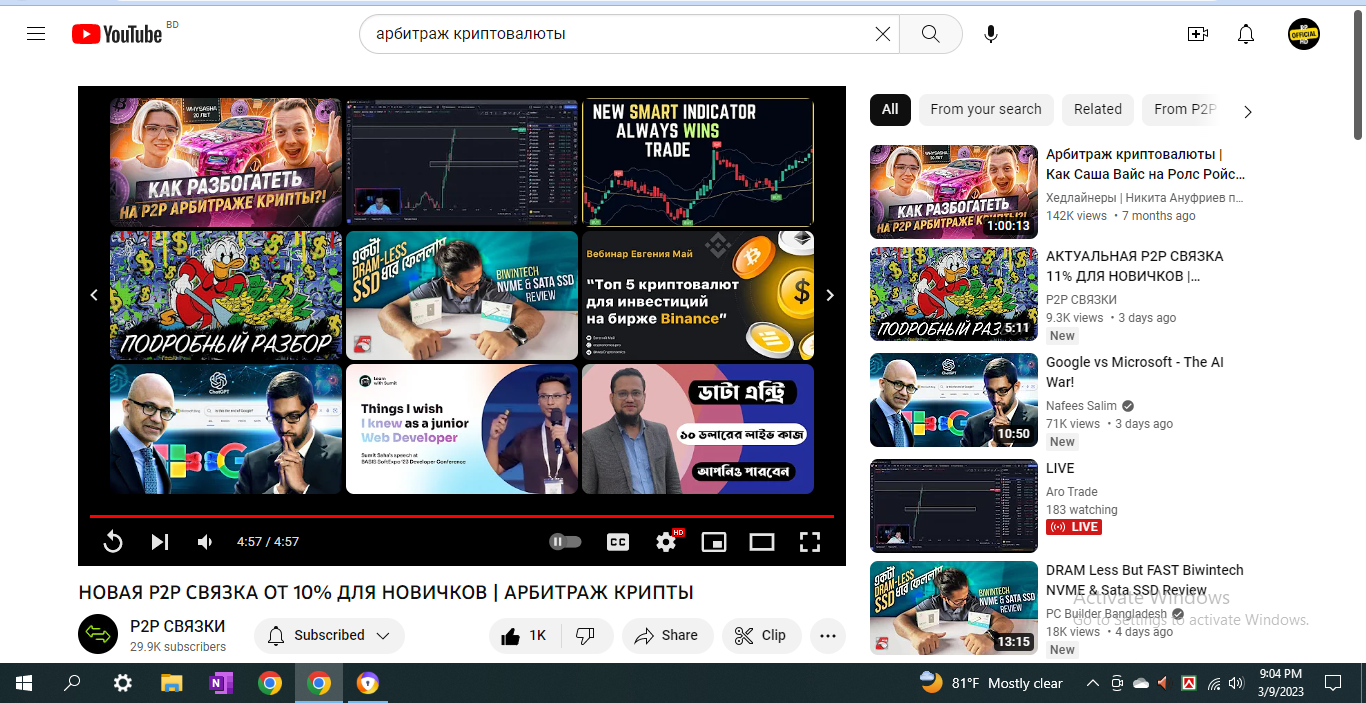Open endscreen Как разбогатеть video
Screen dimensions: 1366x703
pos(226,162)
